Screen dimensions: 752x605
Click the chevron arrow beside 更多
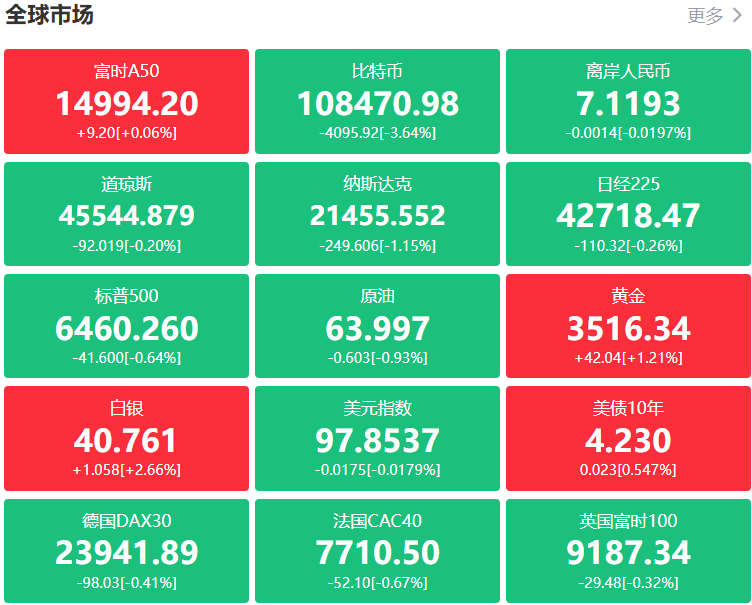(x=738, y=15)
